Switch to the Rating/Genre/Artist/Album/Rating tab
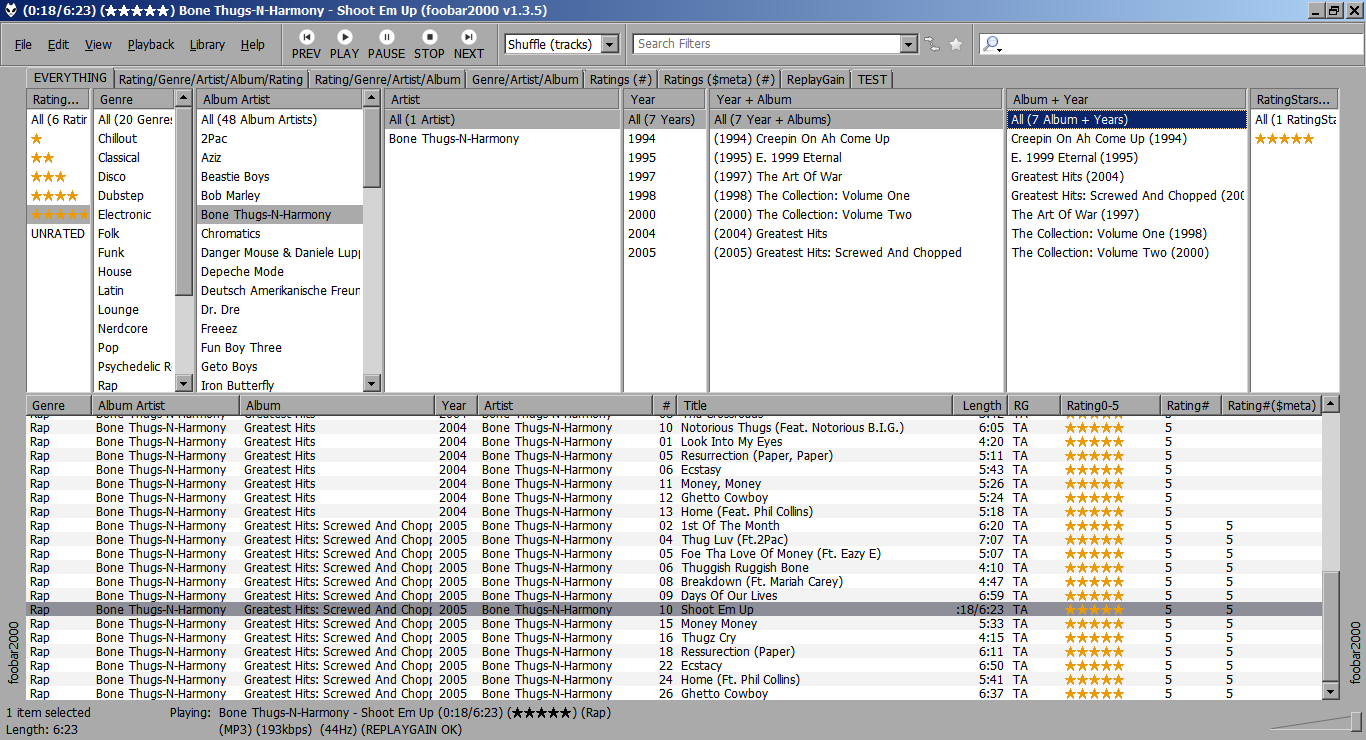 (210, 80)
